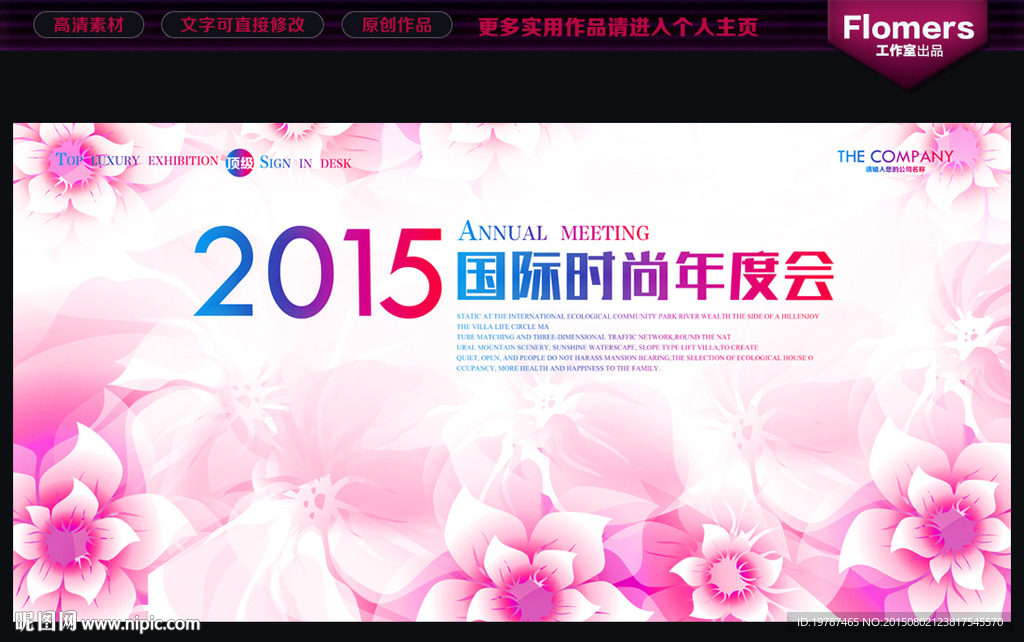Select the 工作室出品 caption under Flomers
Image resolution: width=1024 pixels, height=642 pixels.
[x=909, y=51]
